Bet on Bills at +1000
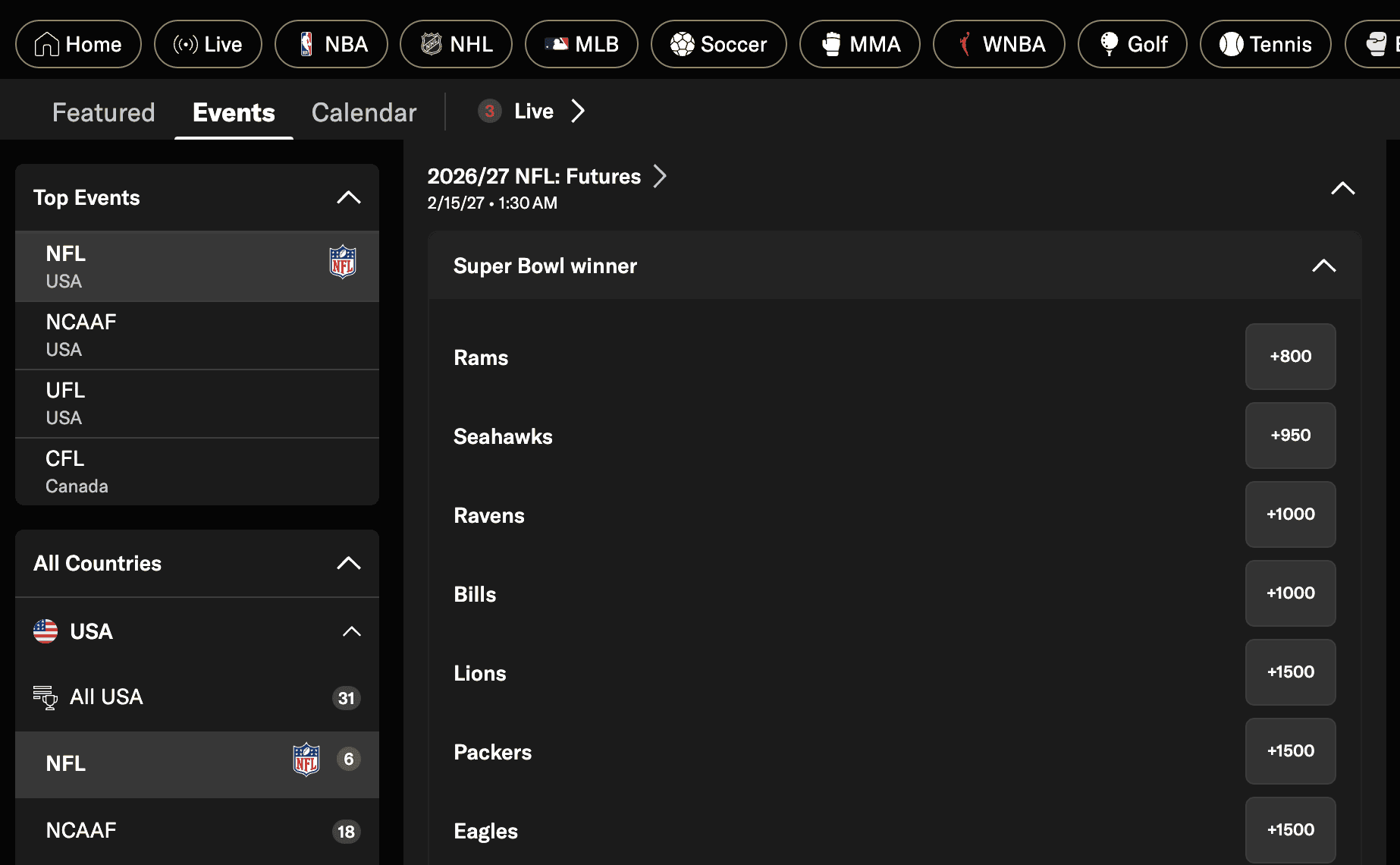This screenshot has height=865, width=1400. pyautogui.click(x=1291, y=593)
